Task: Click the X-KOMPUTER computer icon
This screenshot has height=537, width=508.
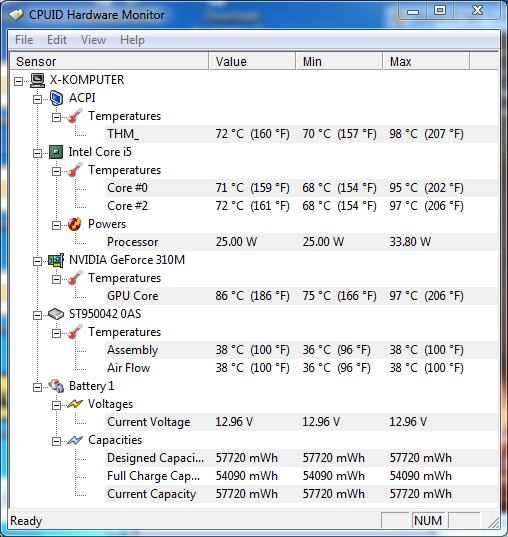Action: click(x=37, y=80)
